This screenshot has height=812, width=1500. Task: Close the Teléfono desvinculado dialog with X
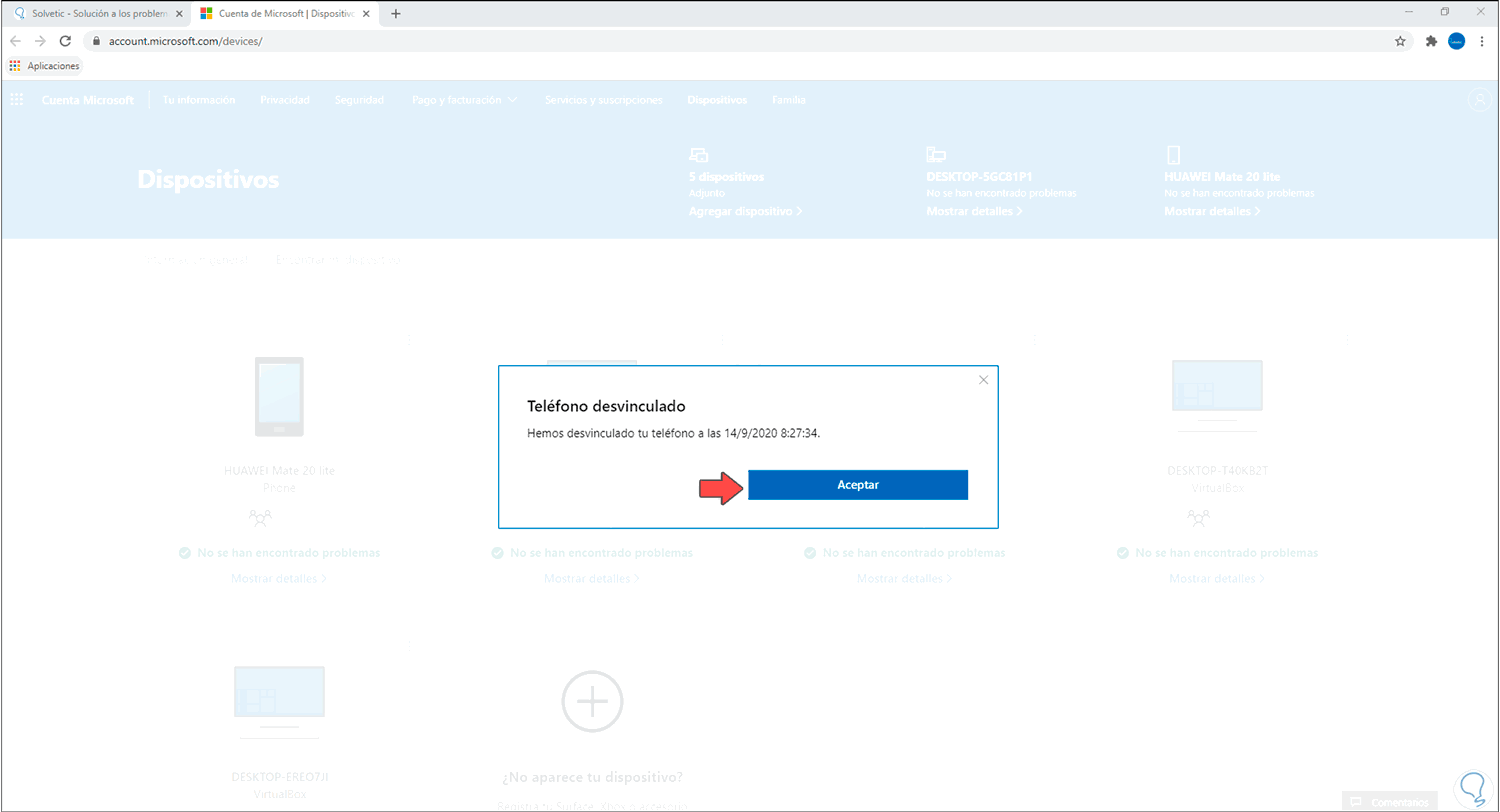pos(983,380)
